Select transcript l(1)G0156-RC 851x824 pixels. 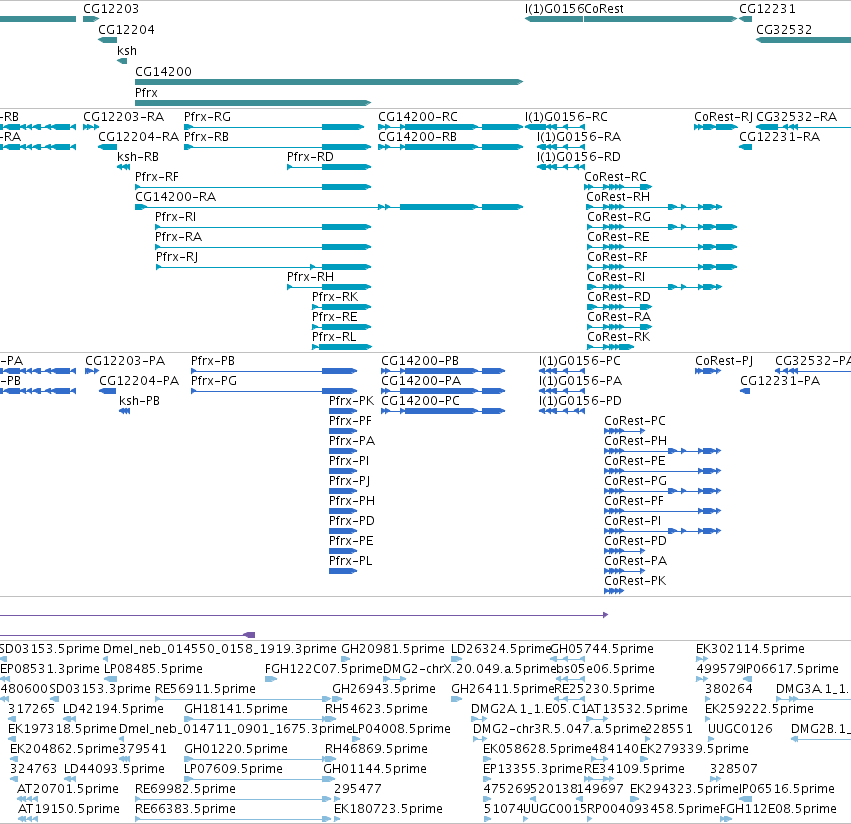tap(555, 127)
